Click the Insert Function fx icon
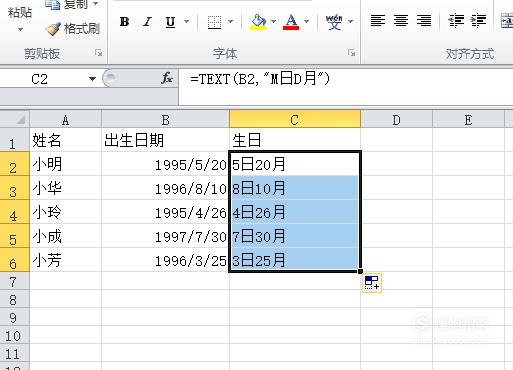 coord(167,79)
